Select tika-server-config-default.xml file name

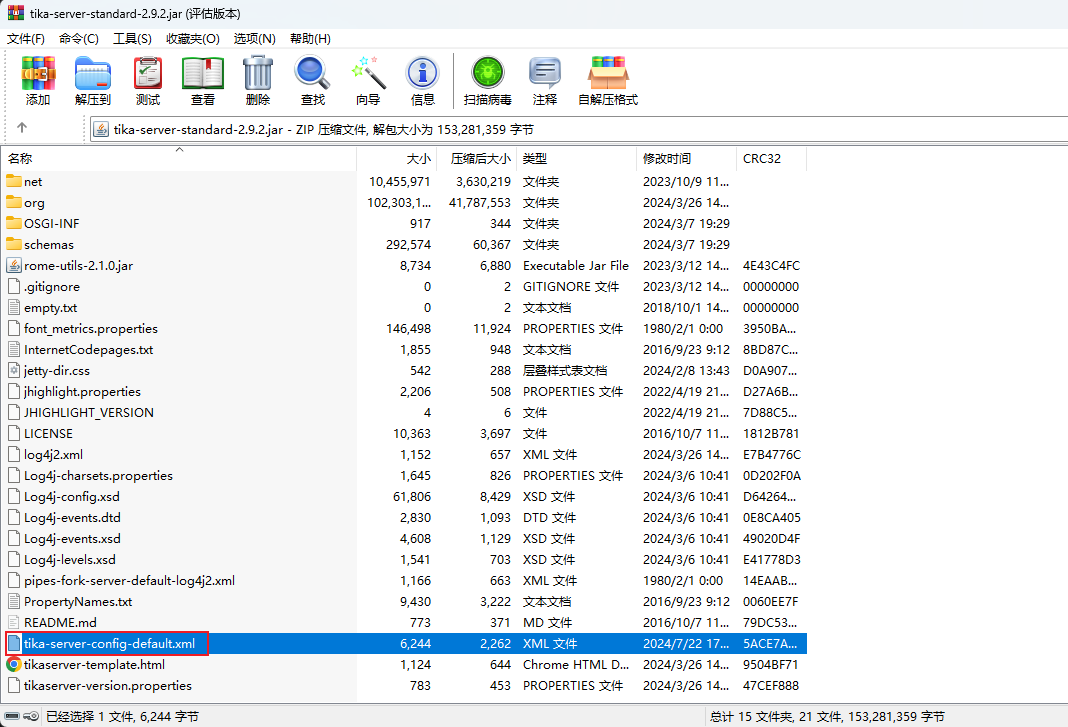pos(110,644)
